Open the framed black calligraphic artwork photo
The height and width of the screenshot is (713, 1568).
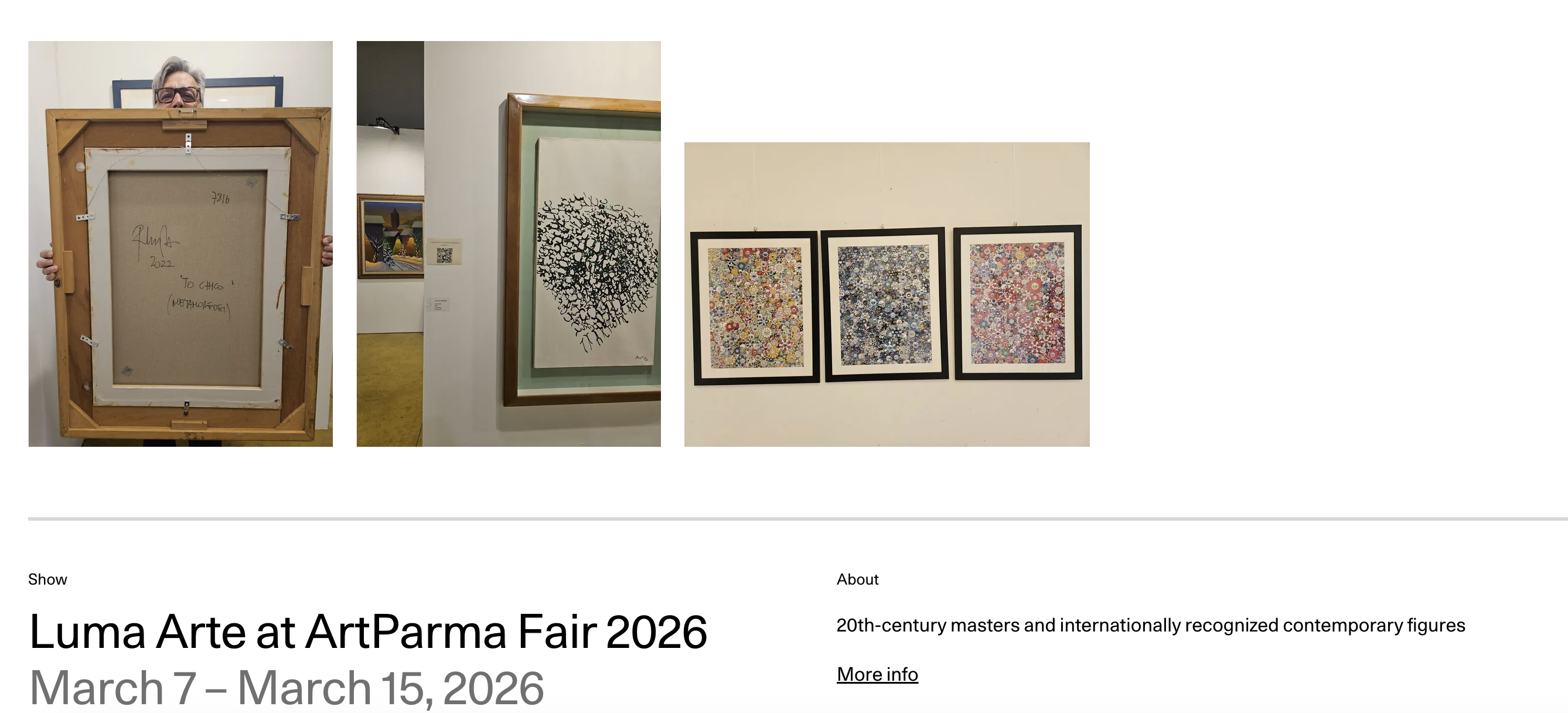[x=508, y=243]
